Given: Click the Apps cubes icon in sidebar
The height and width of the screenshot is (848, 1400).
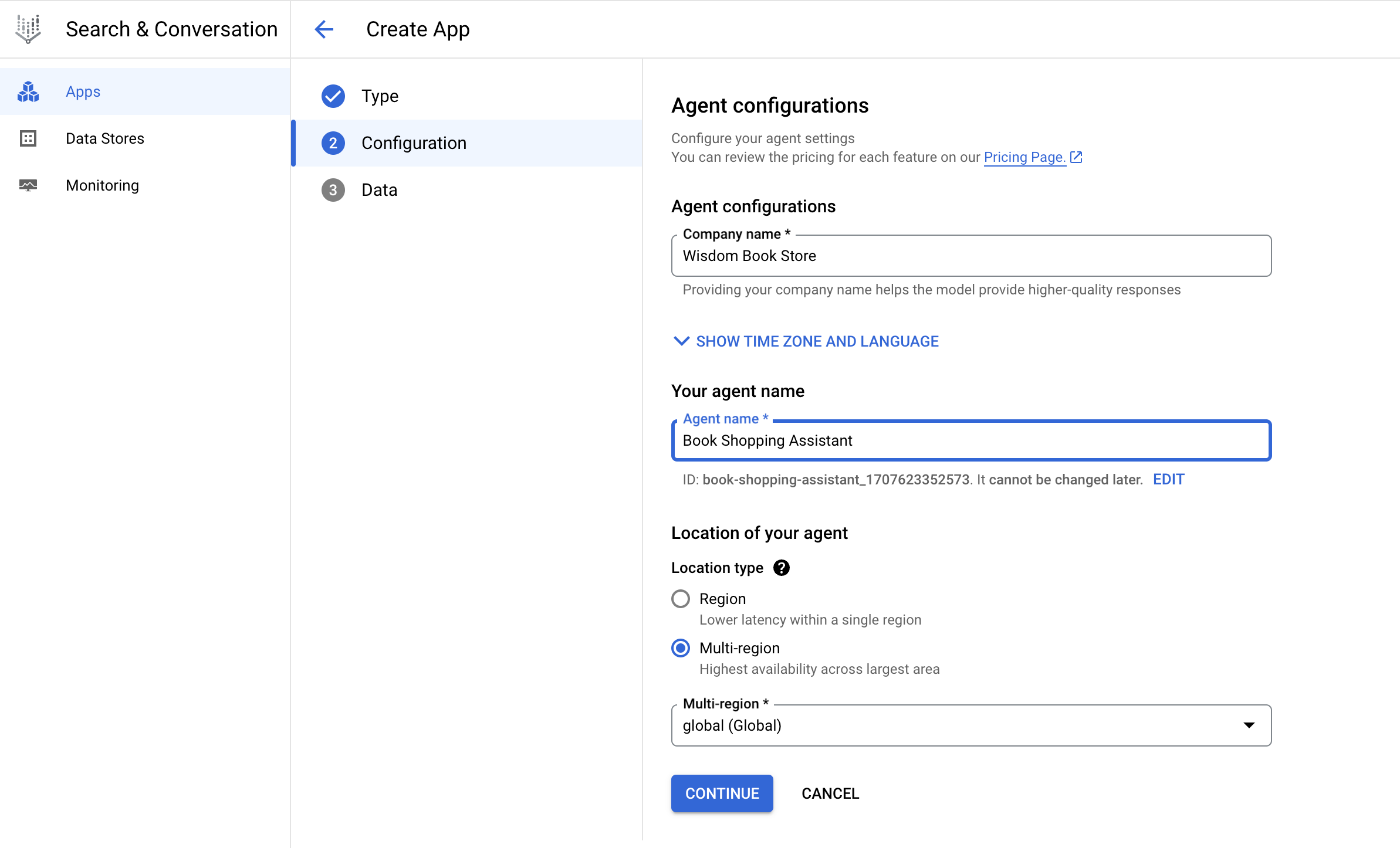Looking at the screenshot, I should [x=28, y=92].
